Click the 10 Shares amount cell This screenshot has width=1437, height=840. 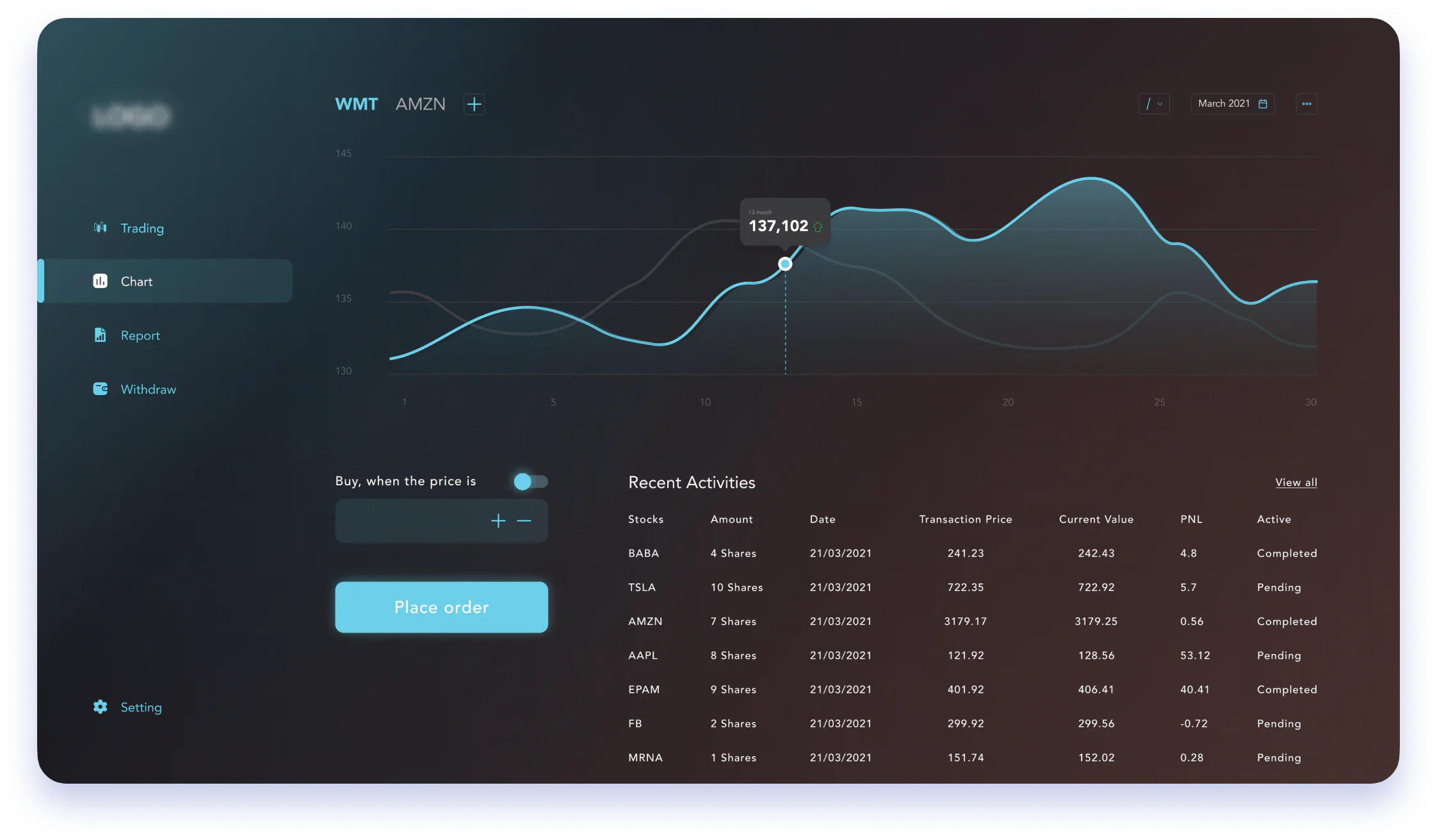tap(736, 587)
